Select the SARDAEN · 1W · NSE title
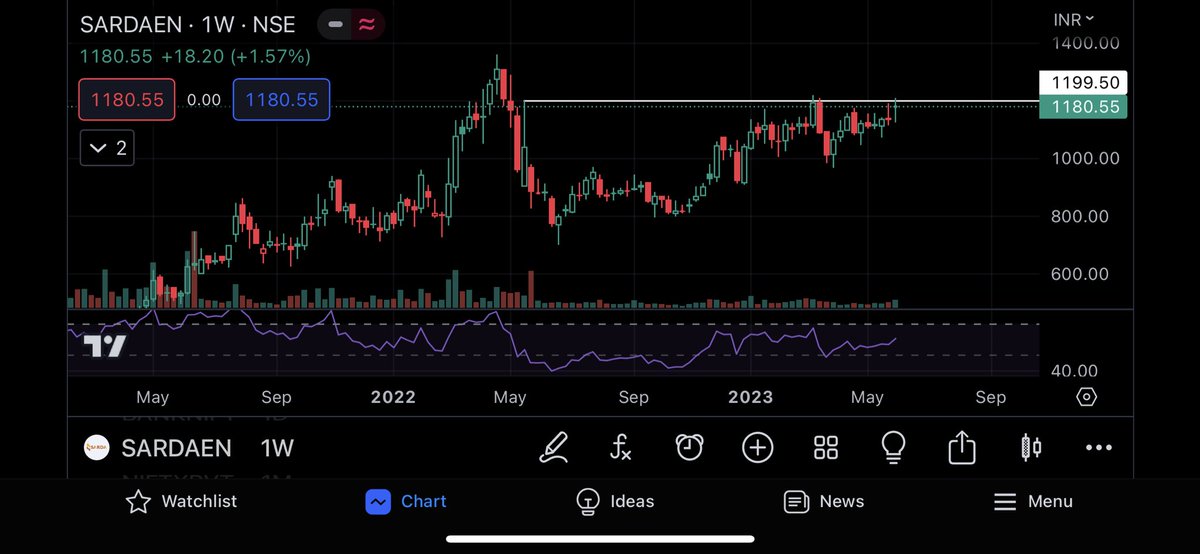This screenshot has width=1200, height=554. point(188,25)
